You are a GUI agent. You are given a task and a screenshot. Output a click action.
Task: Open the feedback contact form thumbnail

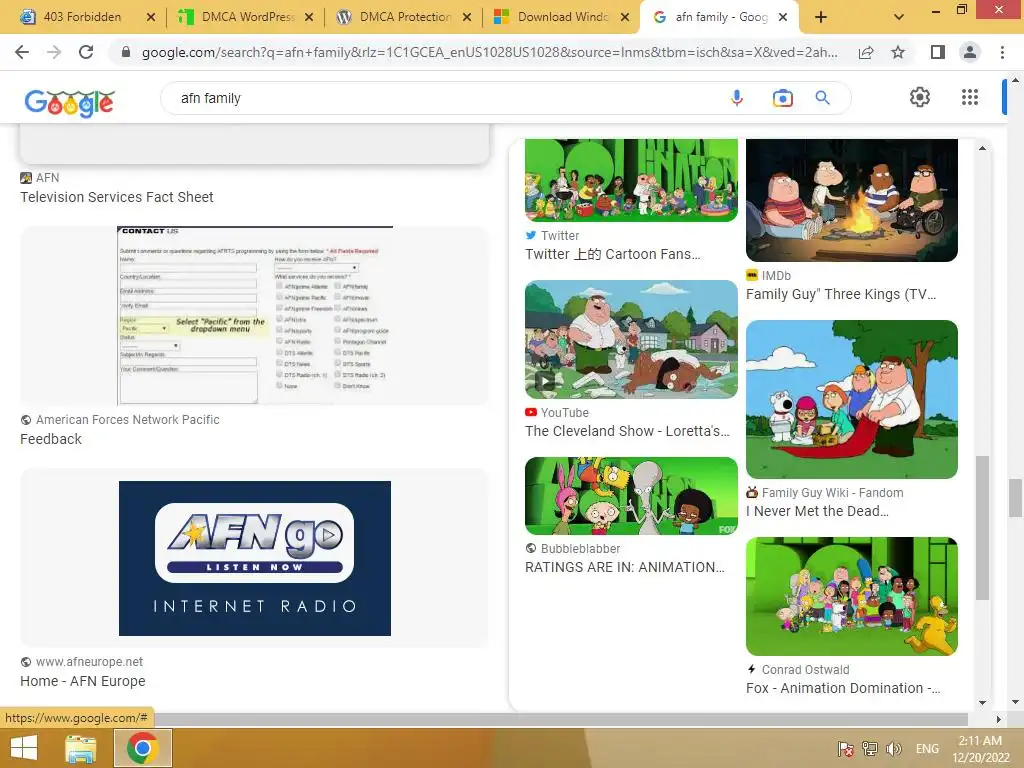click(255, 316)
